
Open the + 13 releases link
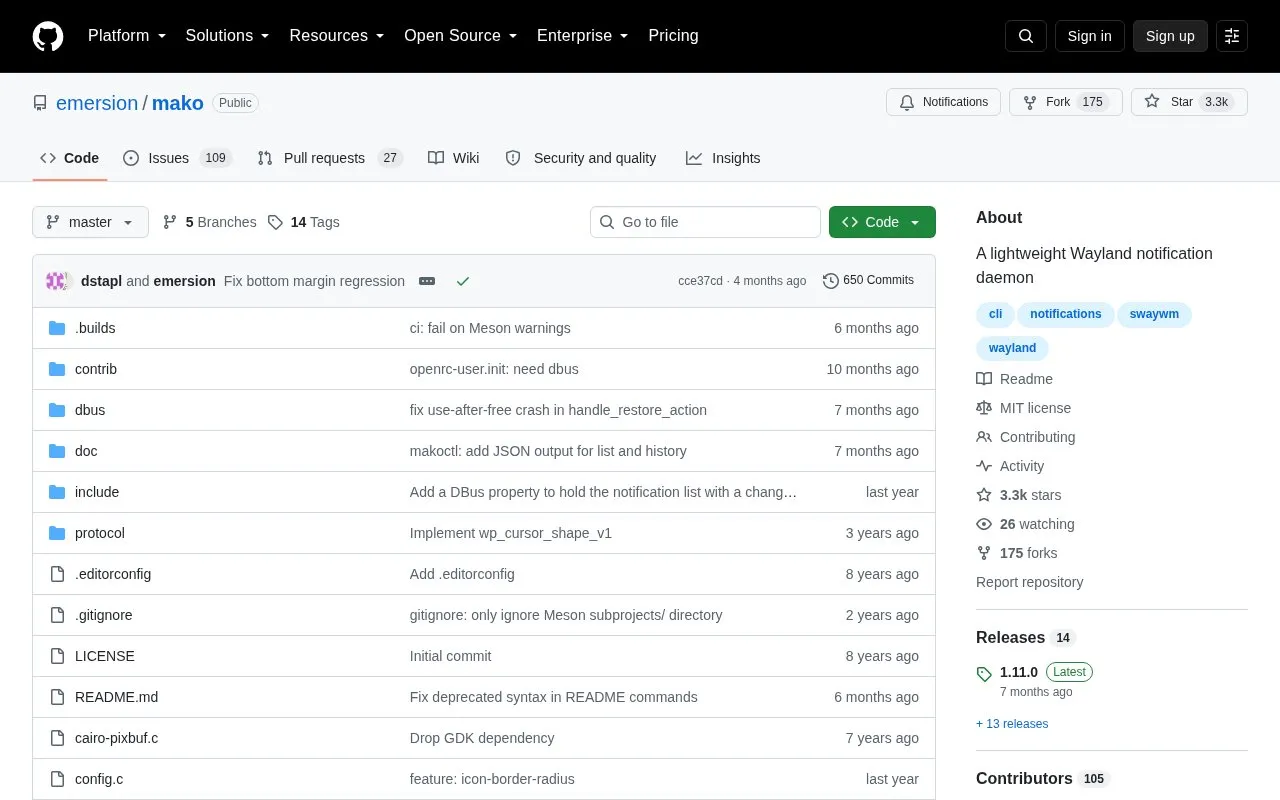pos(1012,724)
